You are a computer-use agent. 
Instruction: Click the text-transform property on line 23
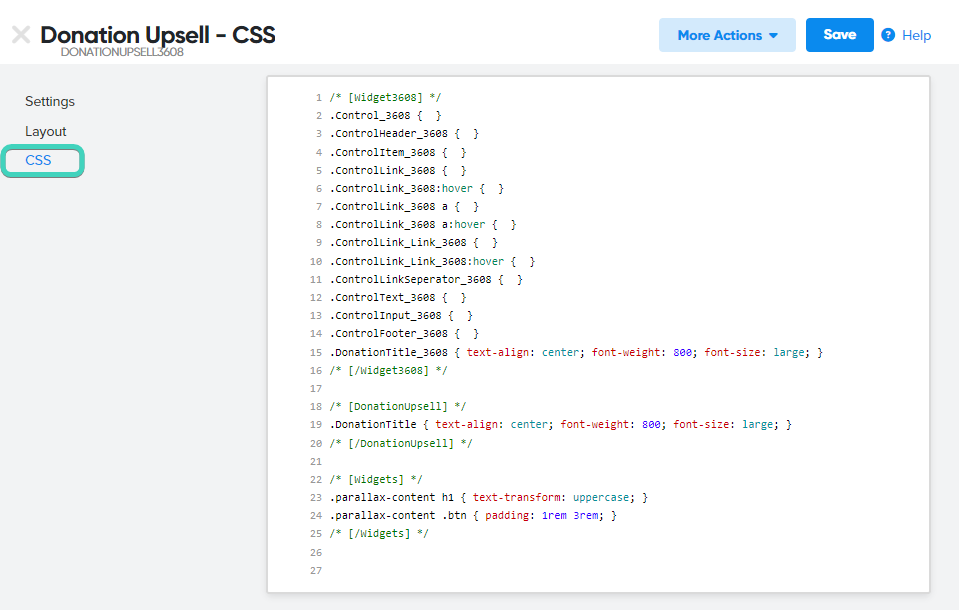(517, 497)
